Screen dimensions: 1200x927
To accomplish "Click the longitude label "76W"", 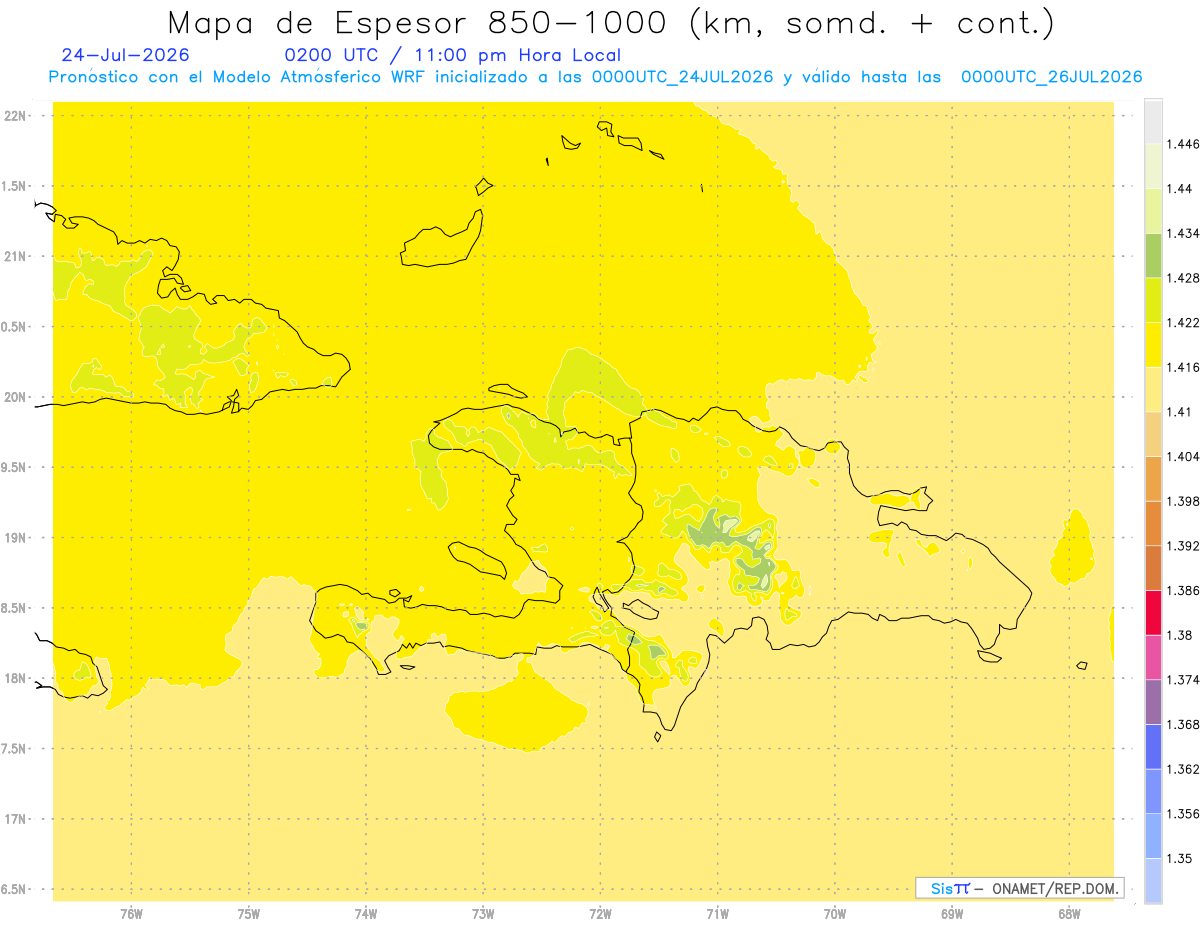I will point(131,914).
